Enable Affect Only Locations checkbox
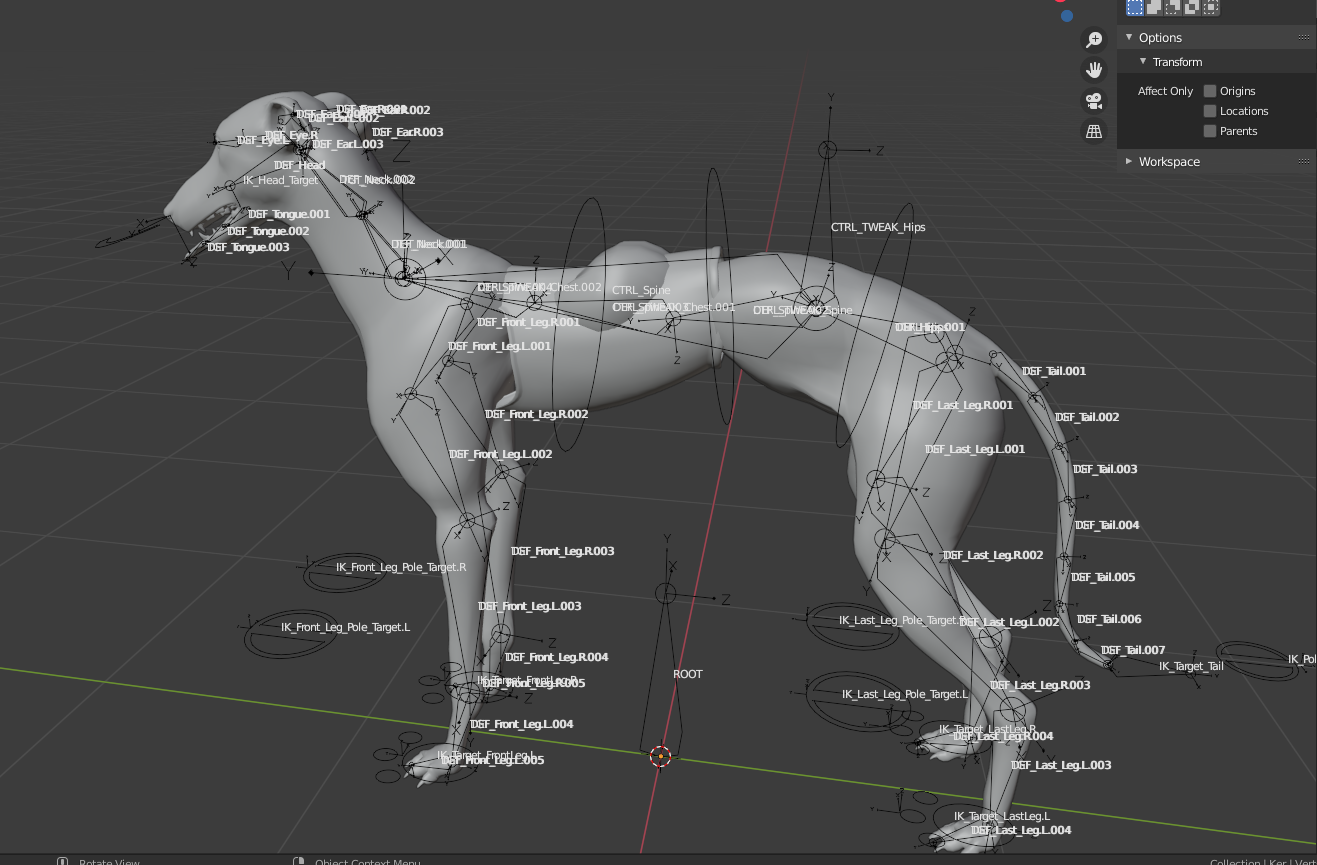Image resolution: width=1317 pixels, height=865 pixels. click(x=1210, y=111)
